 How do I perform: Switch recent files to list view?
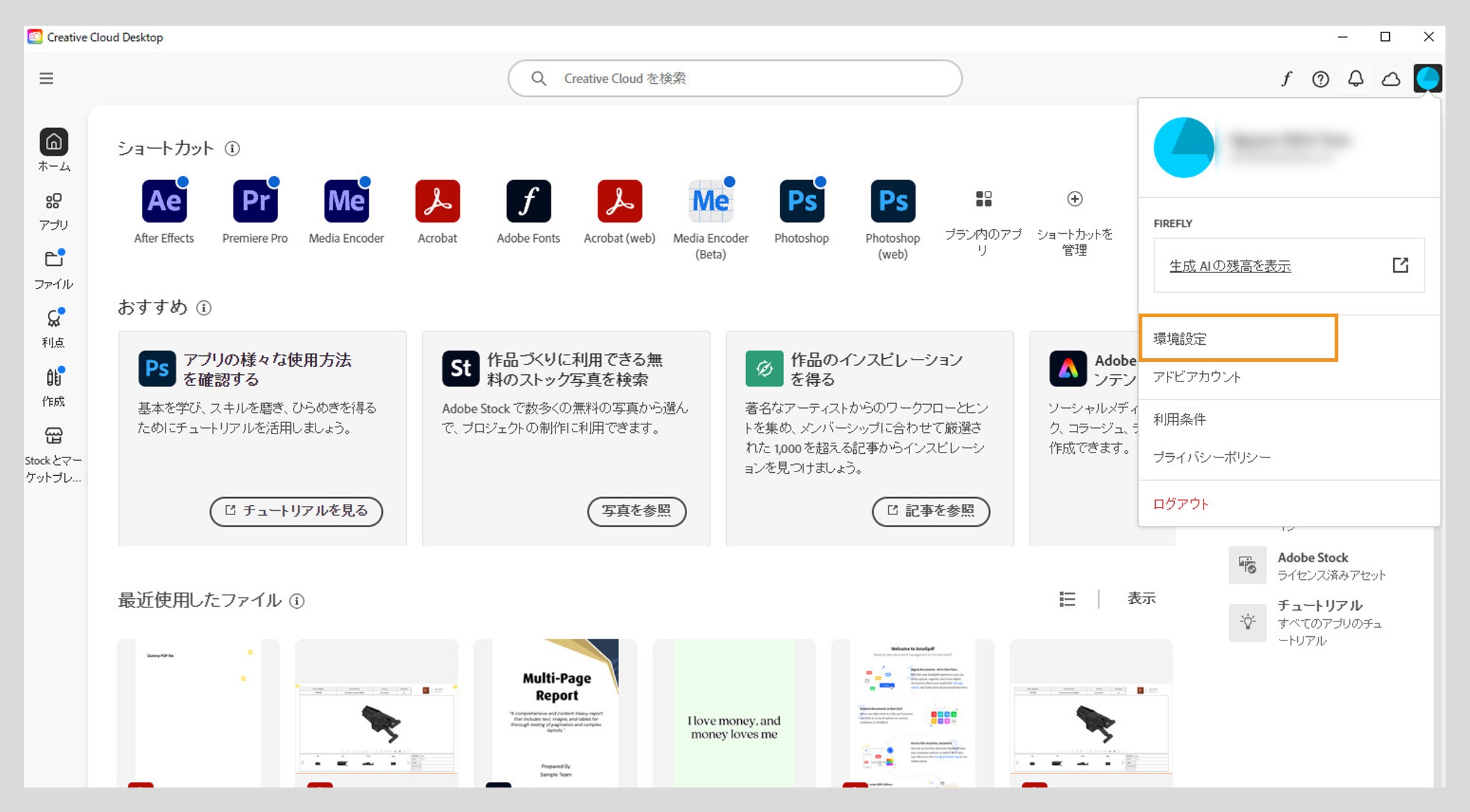1066,600
